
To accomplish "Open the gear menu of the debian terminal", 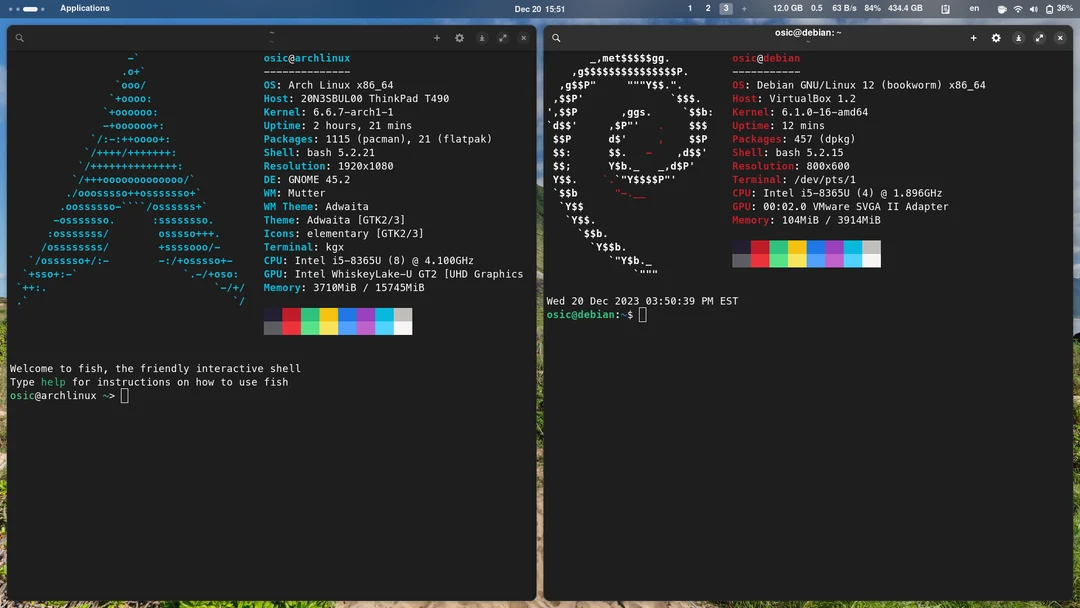I will [996, 37].
